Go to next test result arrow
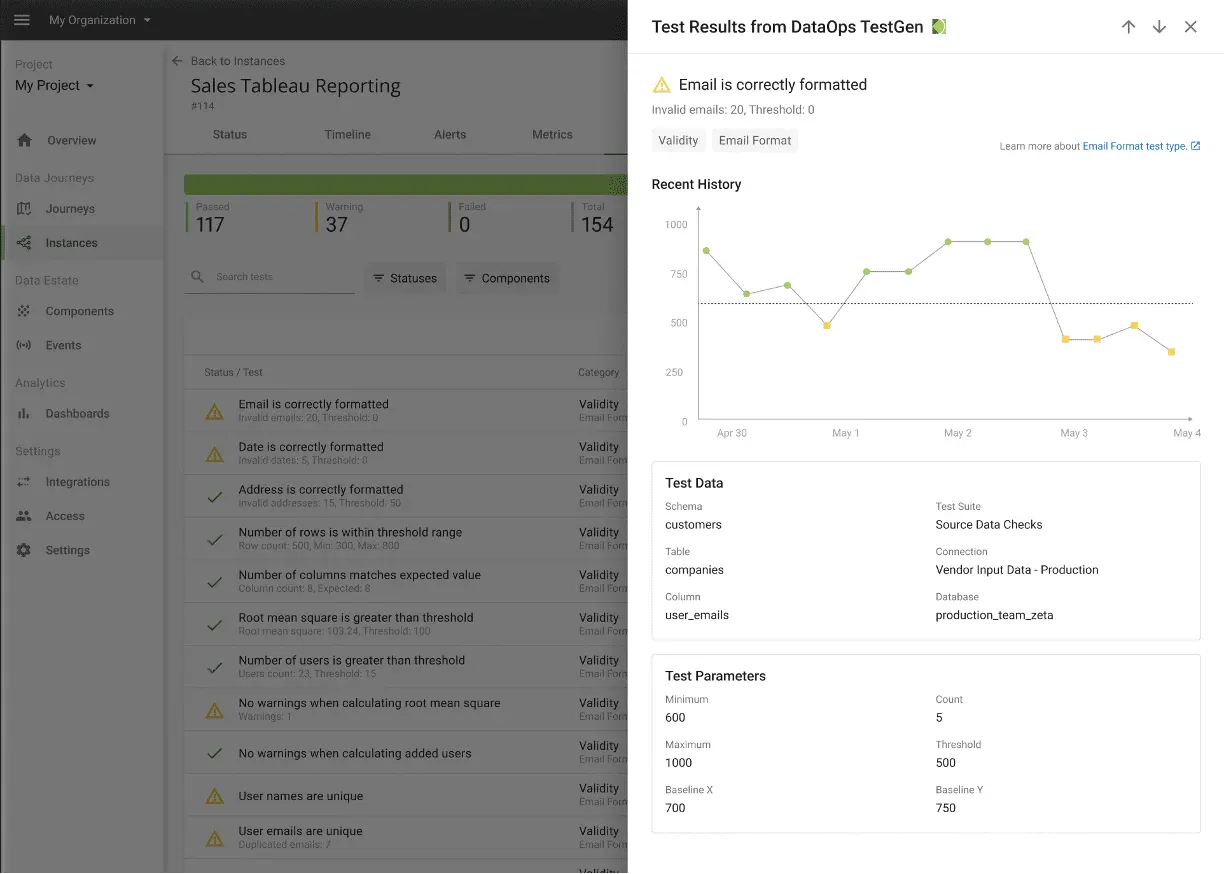This screenshot has width=1224, height=874. [x=1159, y=27]
